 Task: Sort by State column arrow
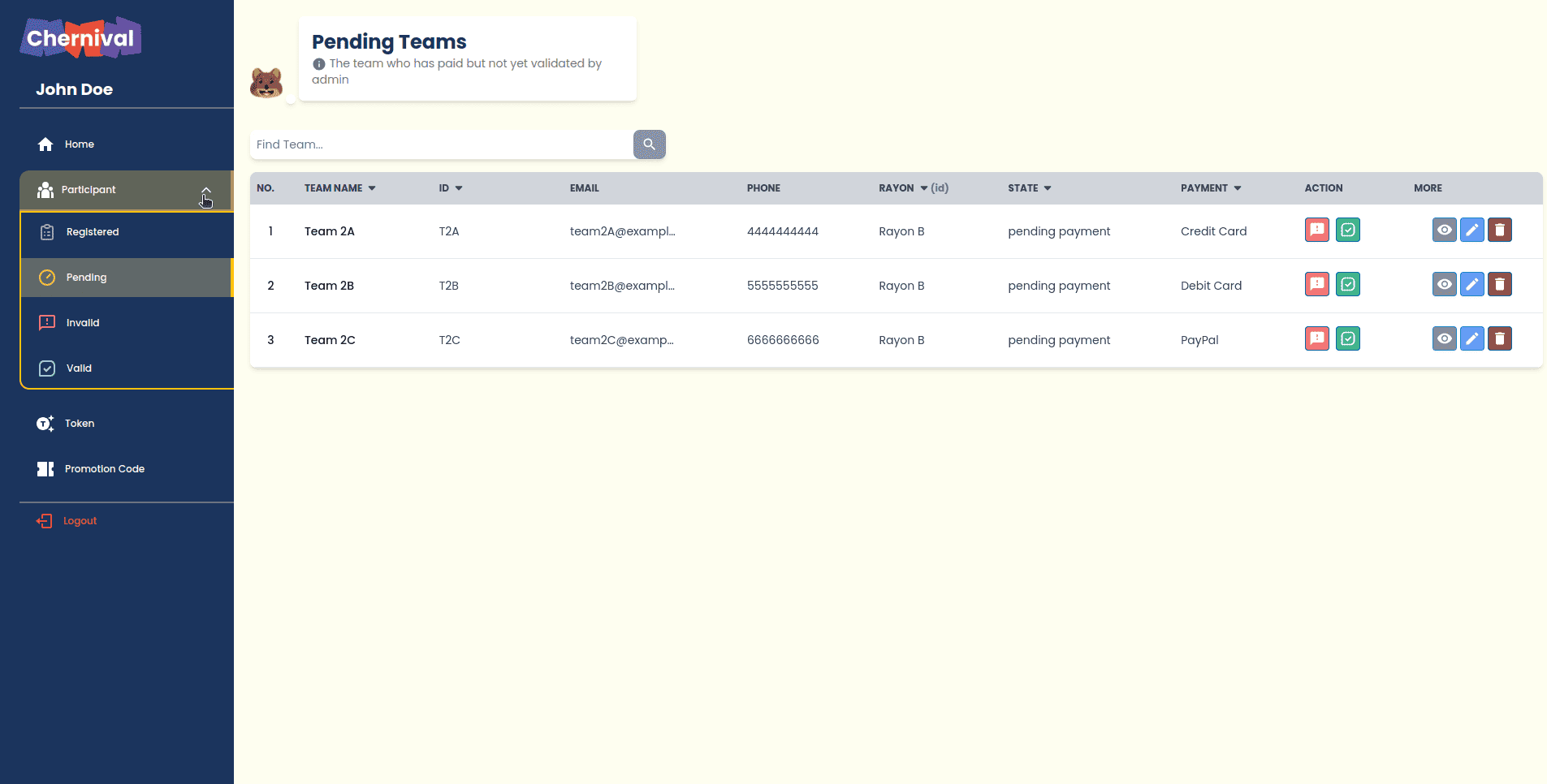pos(1048,188)
